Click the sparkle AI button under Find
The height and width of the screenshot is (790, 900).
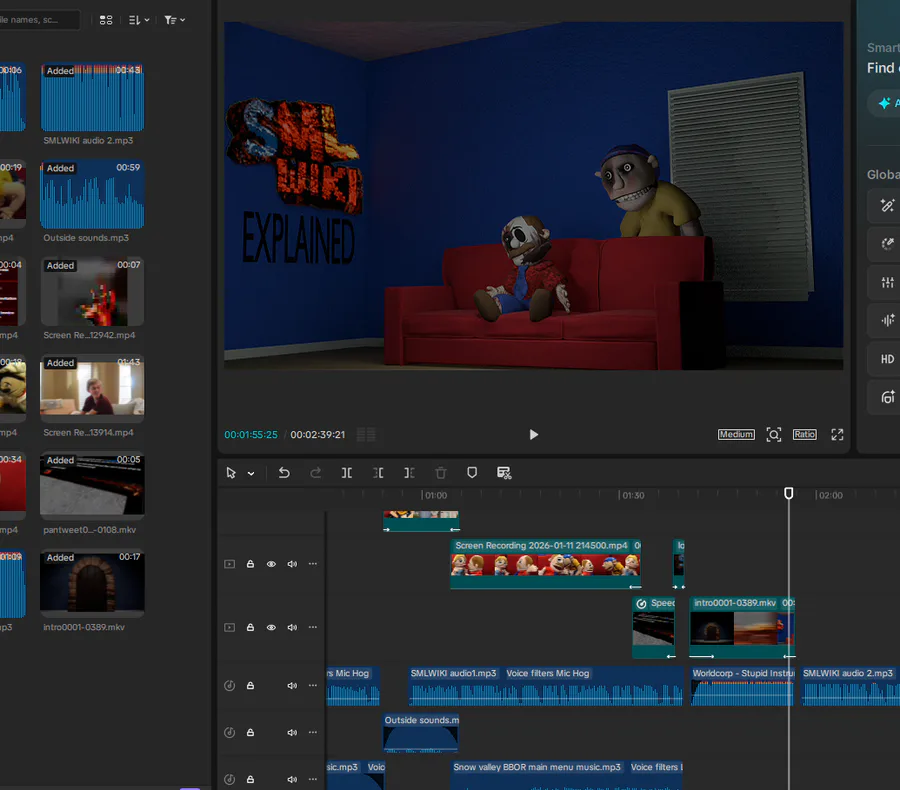pyautogui.click(x=885, y=103)
